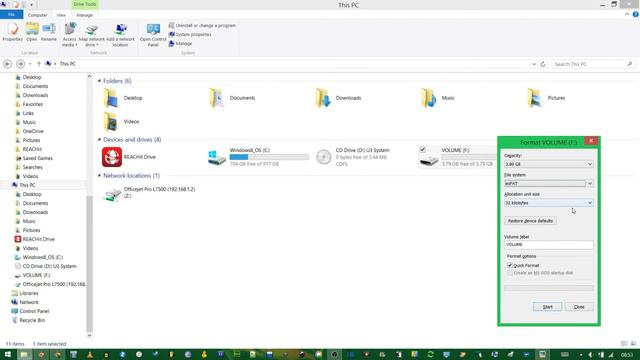Open the Access media ribbon icon
This screenshot has height=360, width=640.
point(70,35)
